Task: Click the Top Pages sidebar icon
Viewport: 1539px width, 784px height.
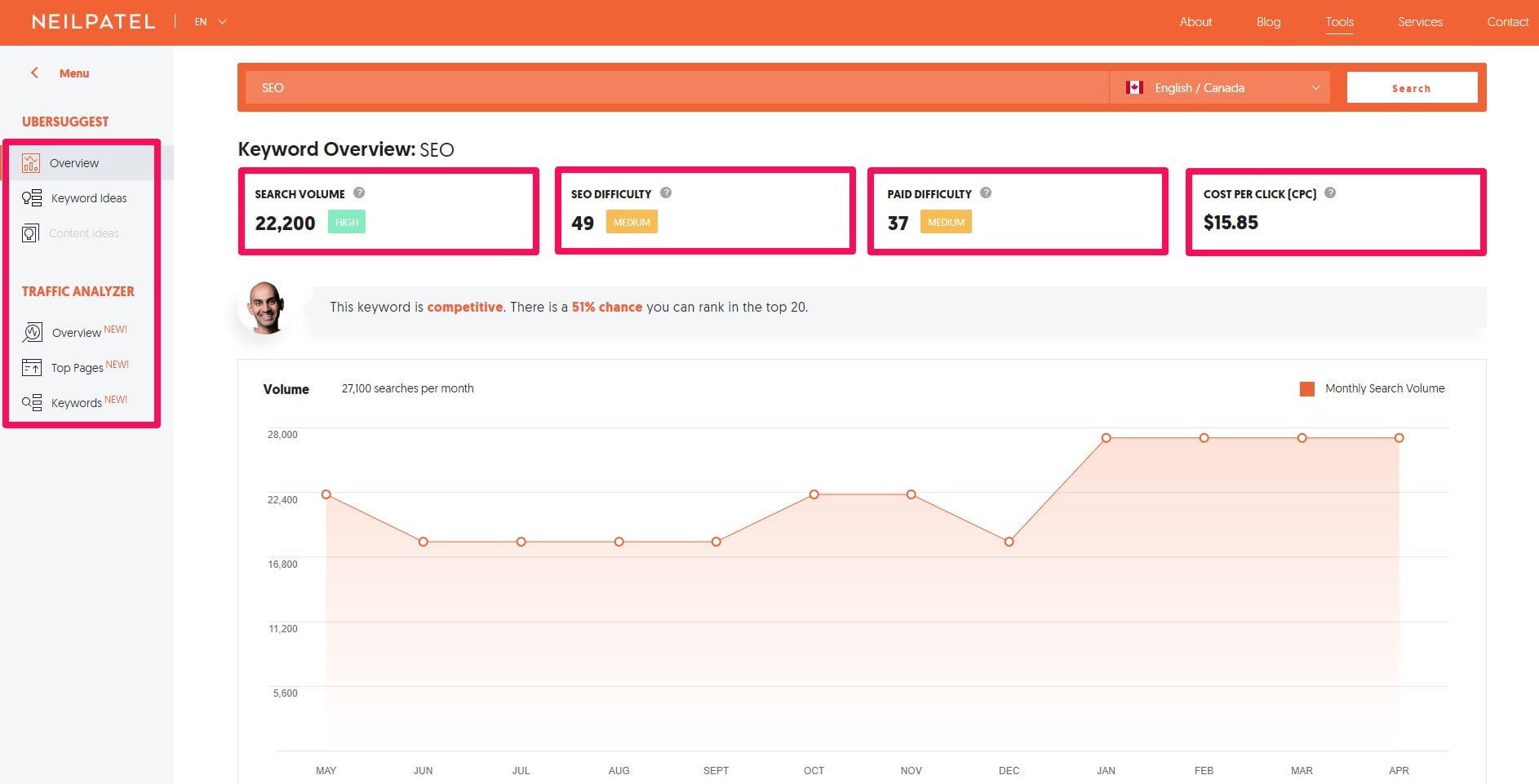Action: pyautogui.click(x=32, y=367)
